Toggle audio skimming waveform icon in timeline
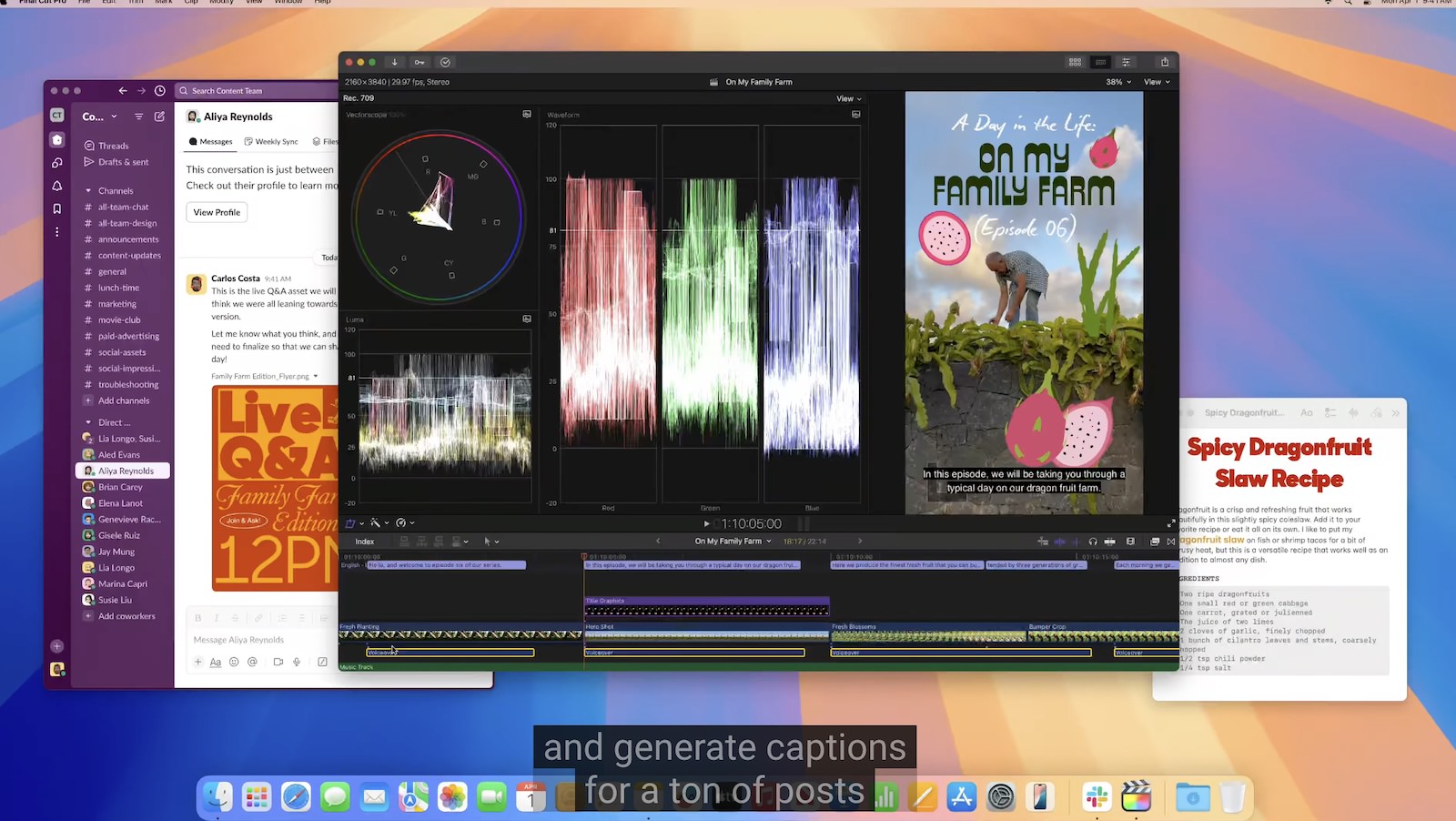Screen dimensions: 1456x821 (1059, 542)
